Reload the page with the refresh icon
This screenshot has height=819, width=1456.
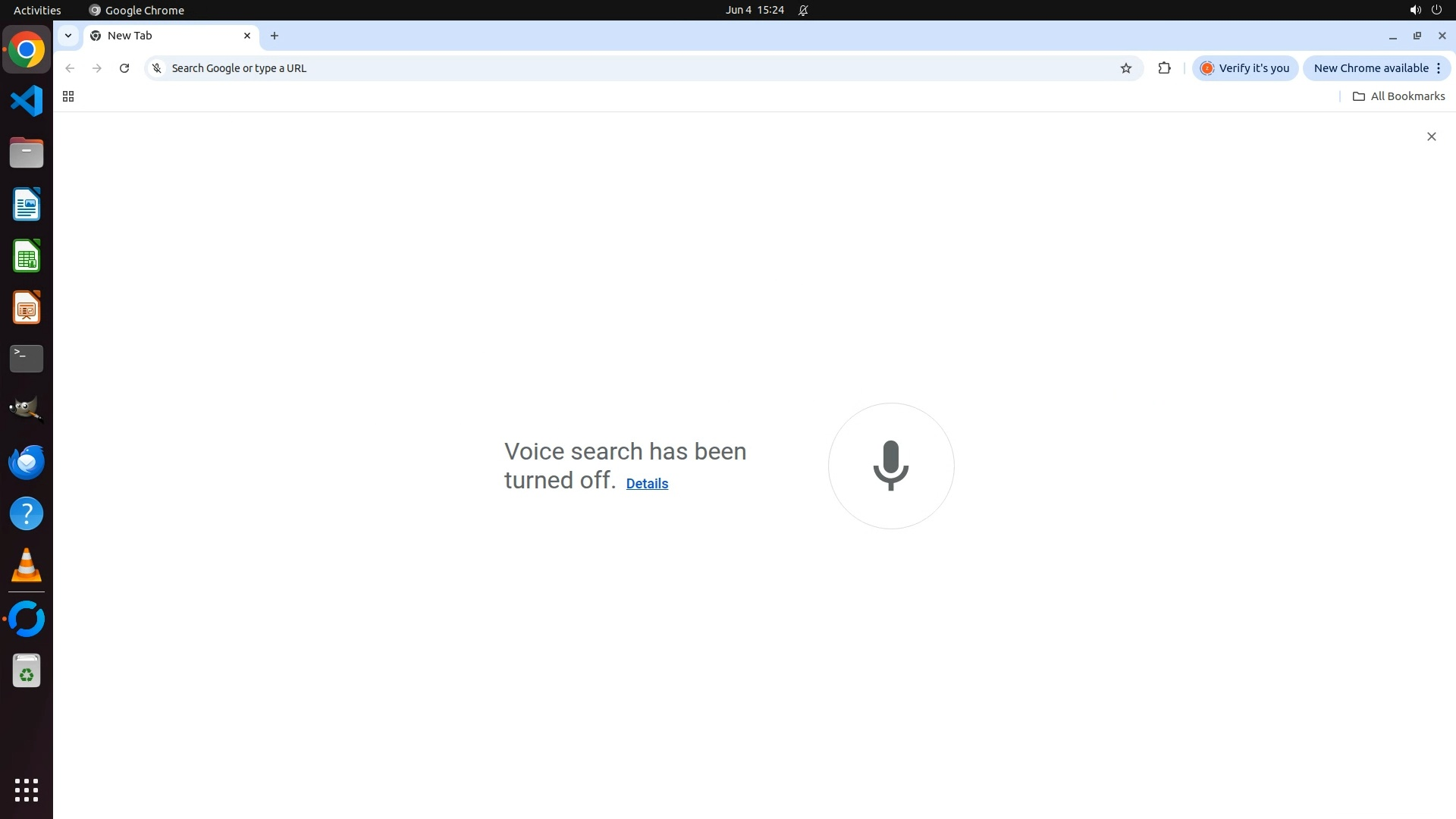pyautogui.click(x=124, y=68)
